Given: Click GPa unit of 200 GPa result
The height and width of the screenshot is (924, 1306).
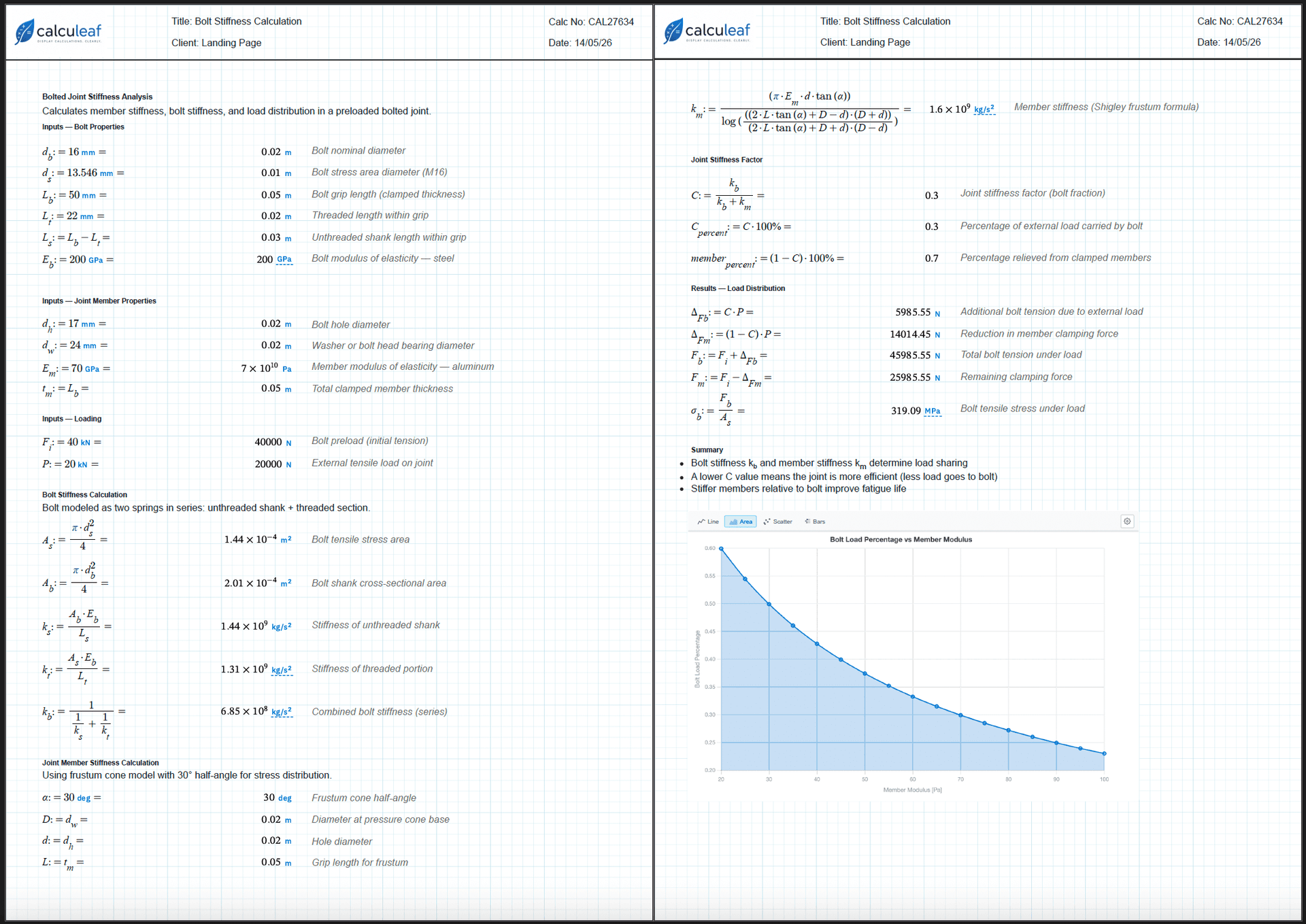Looking at the screenshot, I should [284, 260].
